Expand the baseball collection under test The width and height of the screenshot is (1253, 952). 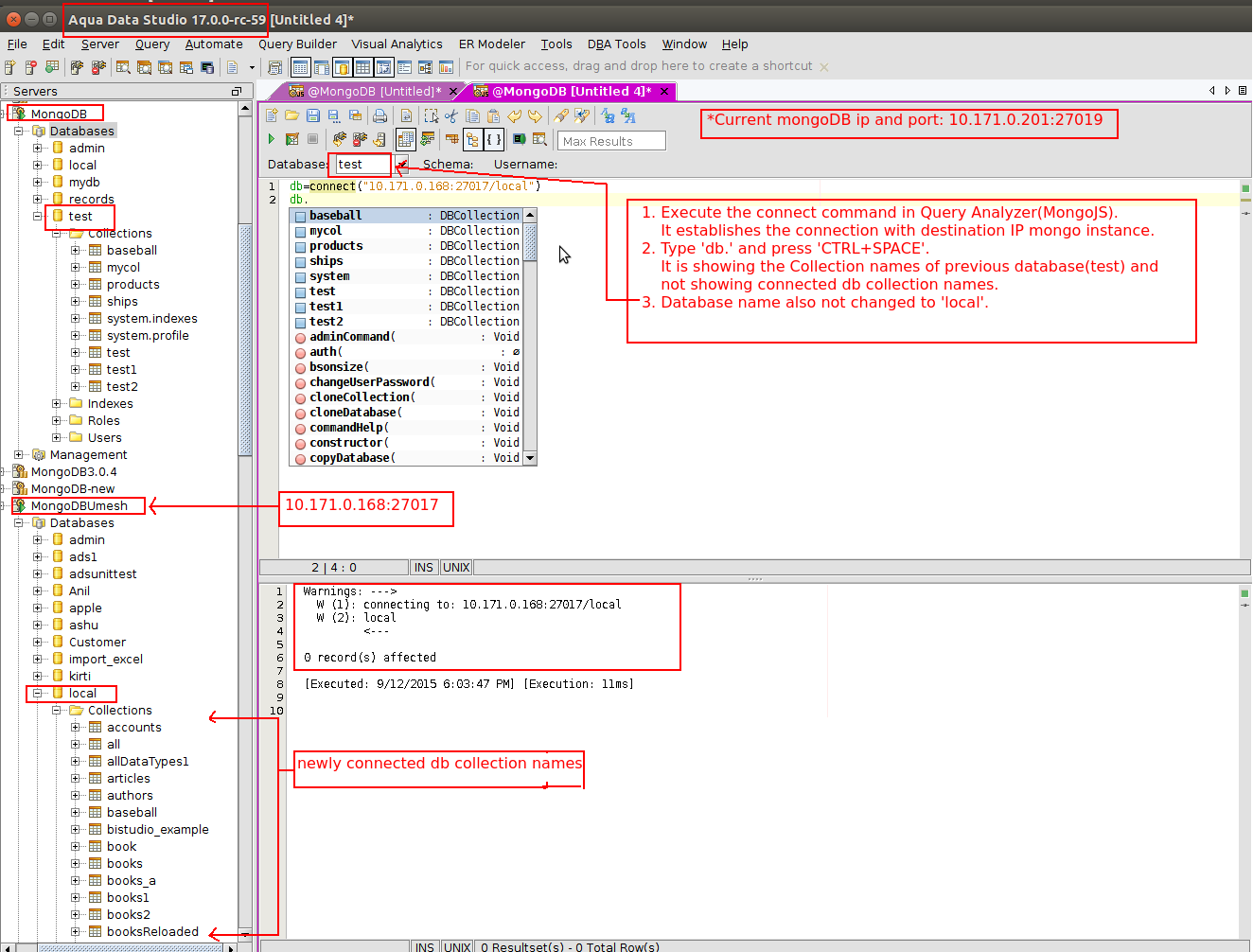click(x=76, y=250)
